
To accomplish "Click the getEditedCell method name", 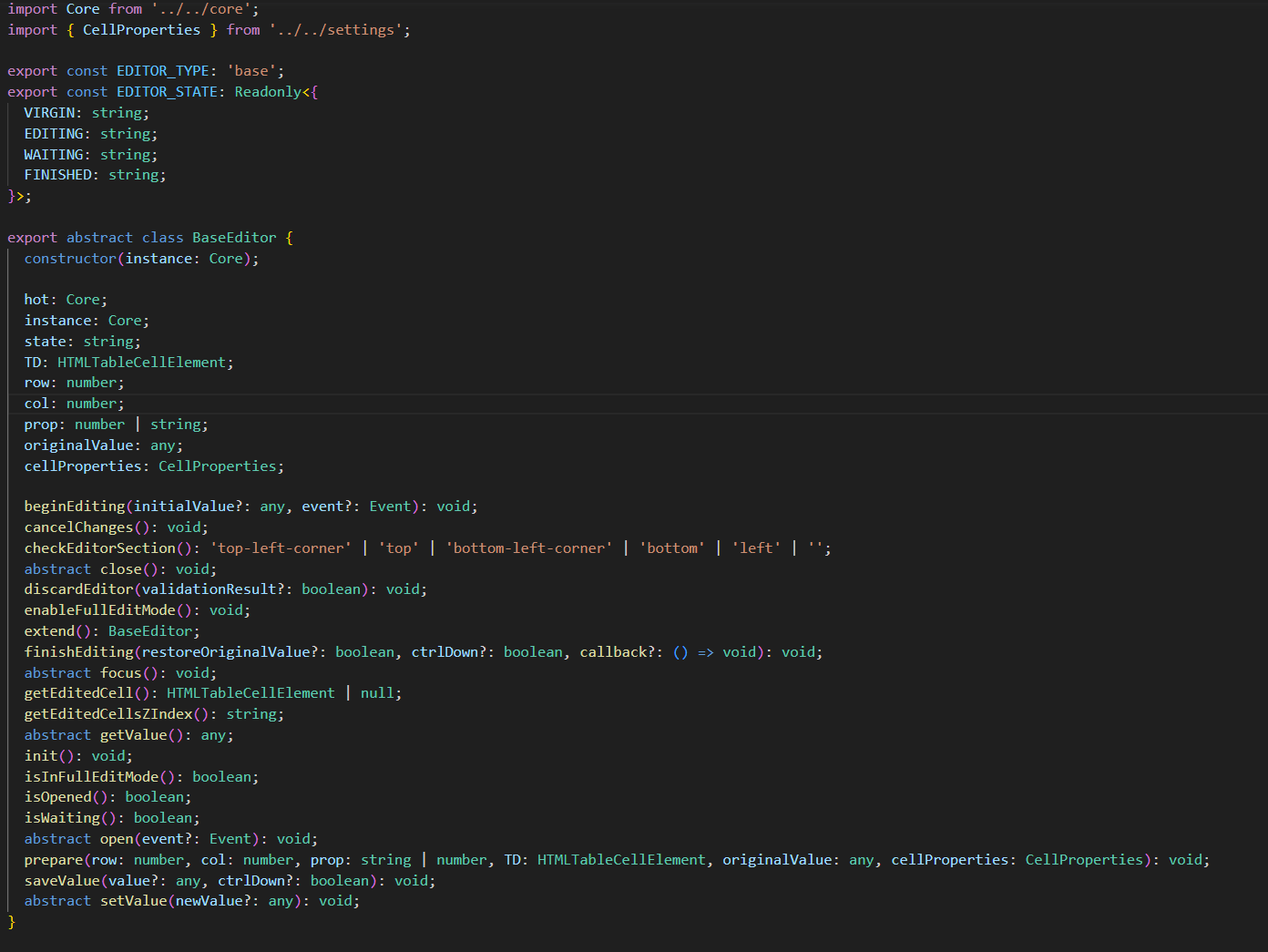I will [x=79, y=693].
